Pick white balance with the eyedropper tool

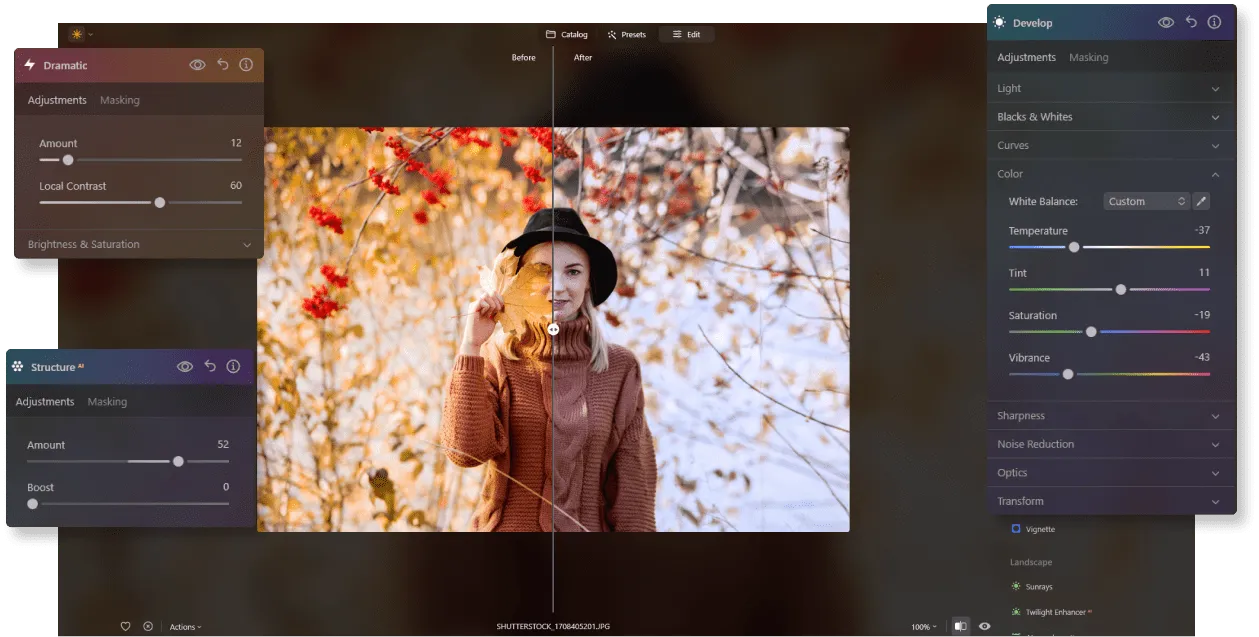[x=1201, y=201]
